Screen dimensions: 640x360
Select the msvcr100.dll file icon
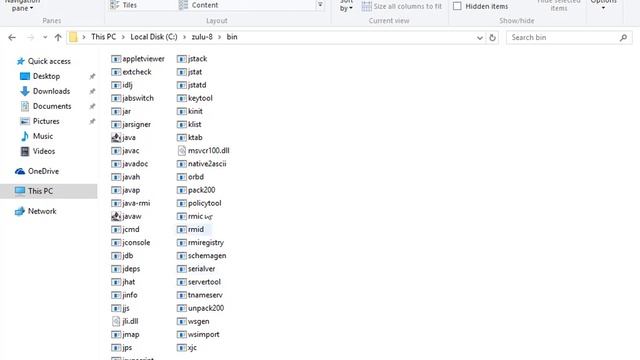[x=182, y=151]
